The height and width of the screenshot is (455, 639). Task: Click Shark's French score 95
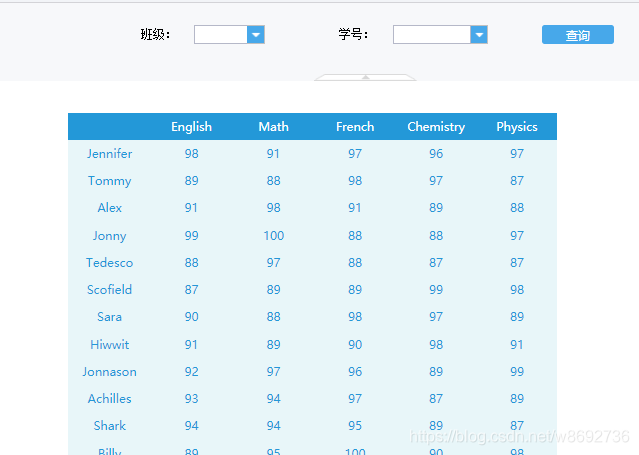pyautogui.click(x=355, y=426)
